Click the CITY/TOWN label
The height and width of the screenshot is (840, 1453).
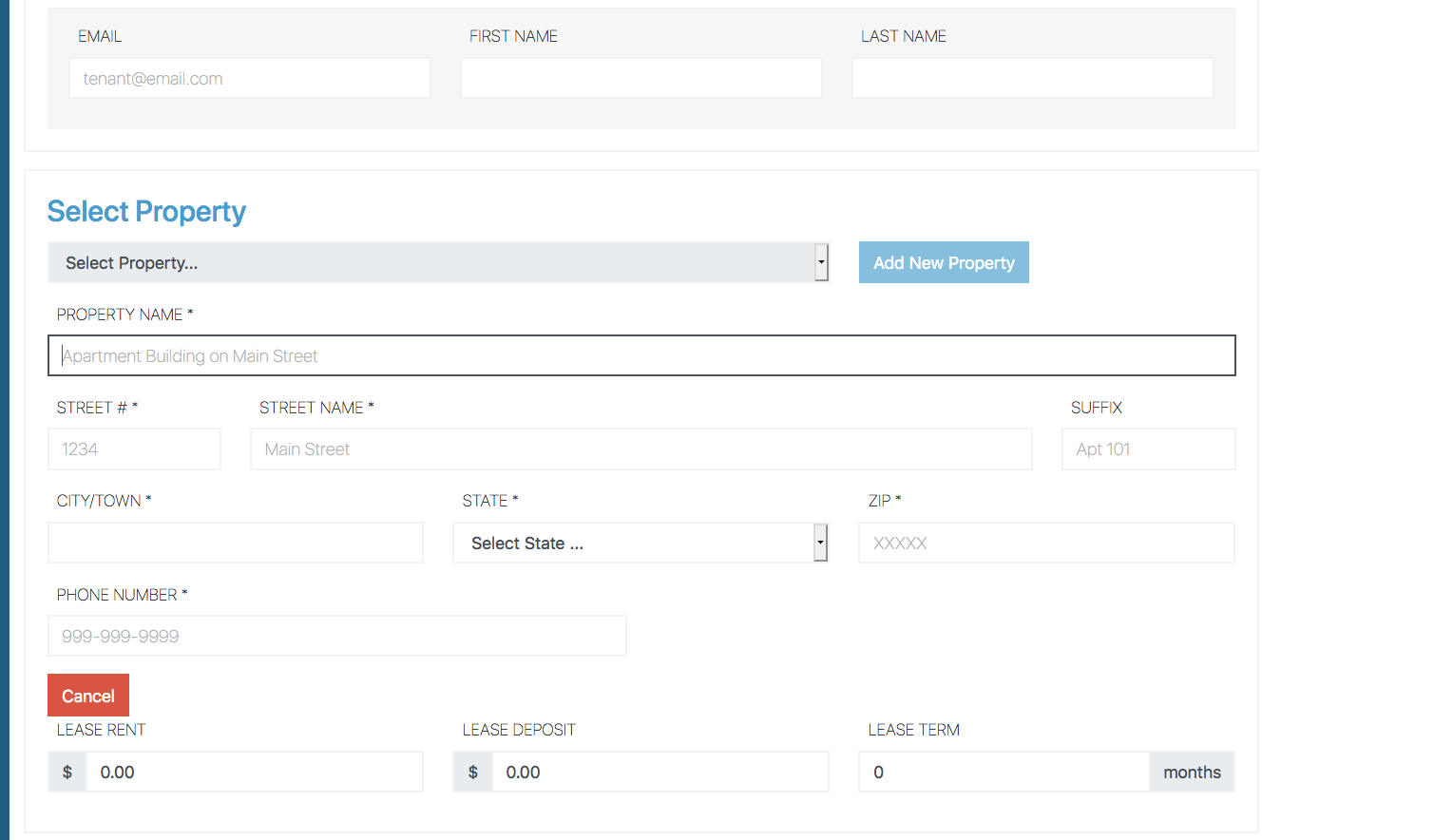coord(104,501)
